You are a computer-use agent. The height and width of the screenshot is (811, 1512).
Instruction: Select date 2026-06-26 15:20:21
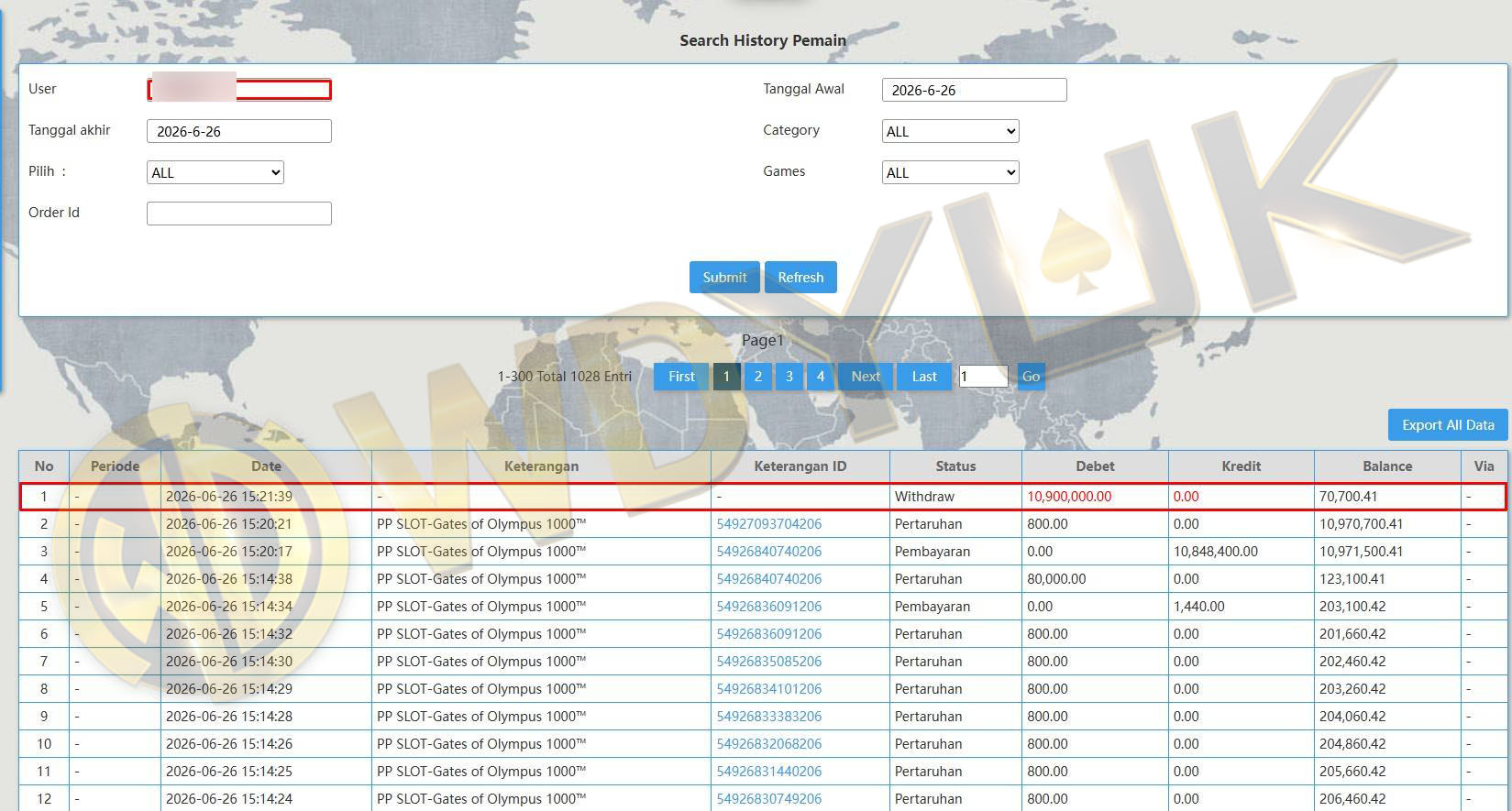pyautogui.click(x=229, y=524)
